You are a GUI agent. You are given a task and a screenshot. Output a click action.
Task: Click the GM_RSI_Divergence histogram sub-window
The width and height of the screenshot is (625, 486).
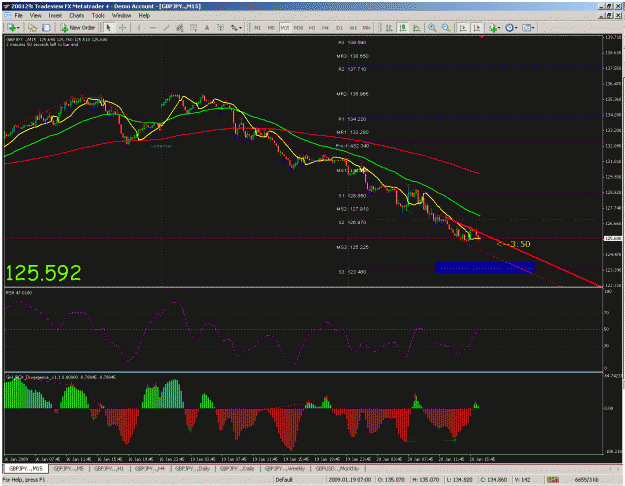click(303, 413)
